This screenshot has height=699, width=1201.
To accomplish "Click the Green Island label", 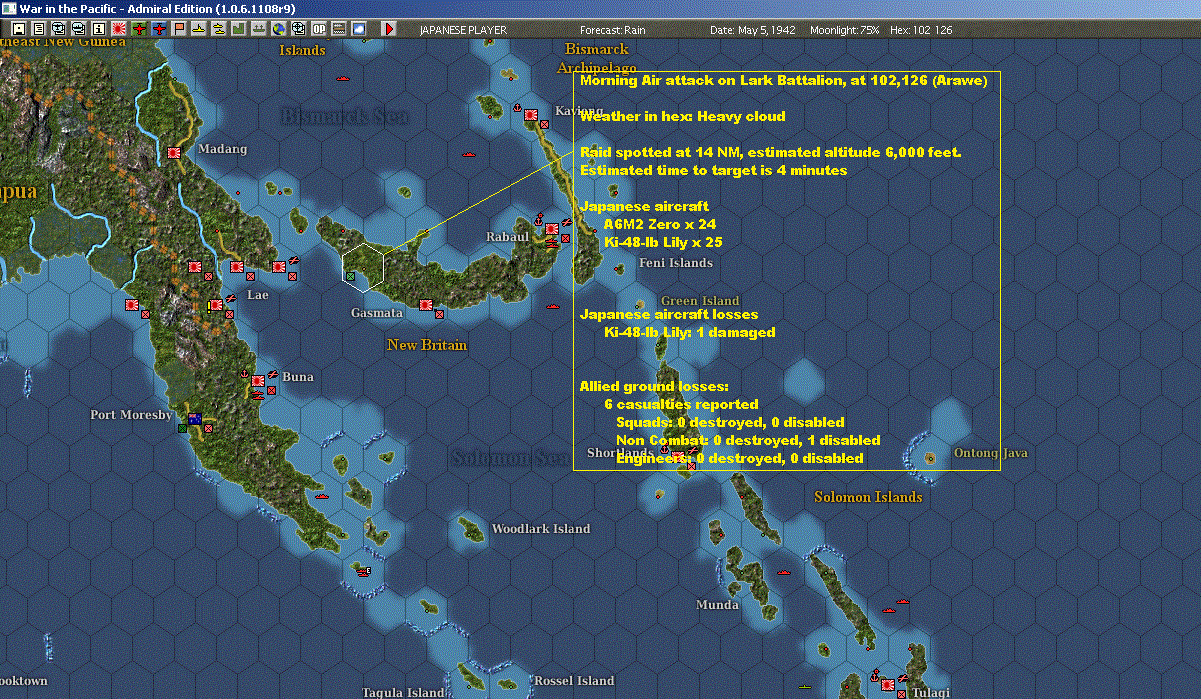I will [700, 301].
